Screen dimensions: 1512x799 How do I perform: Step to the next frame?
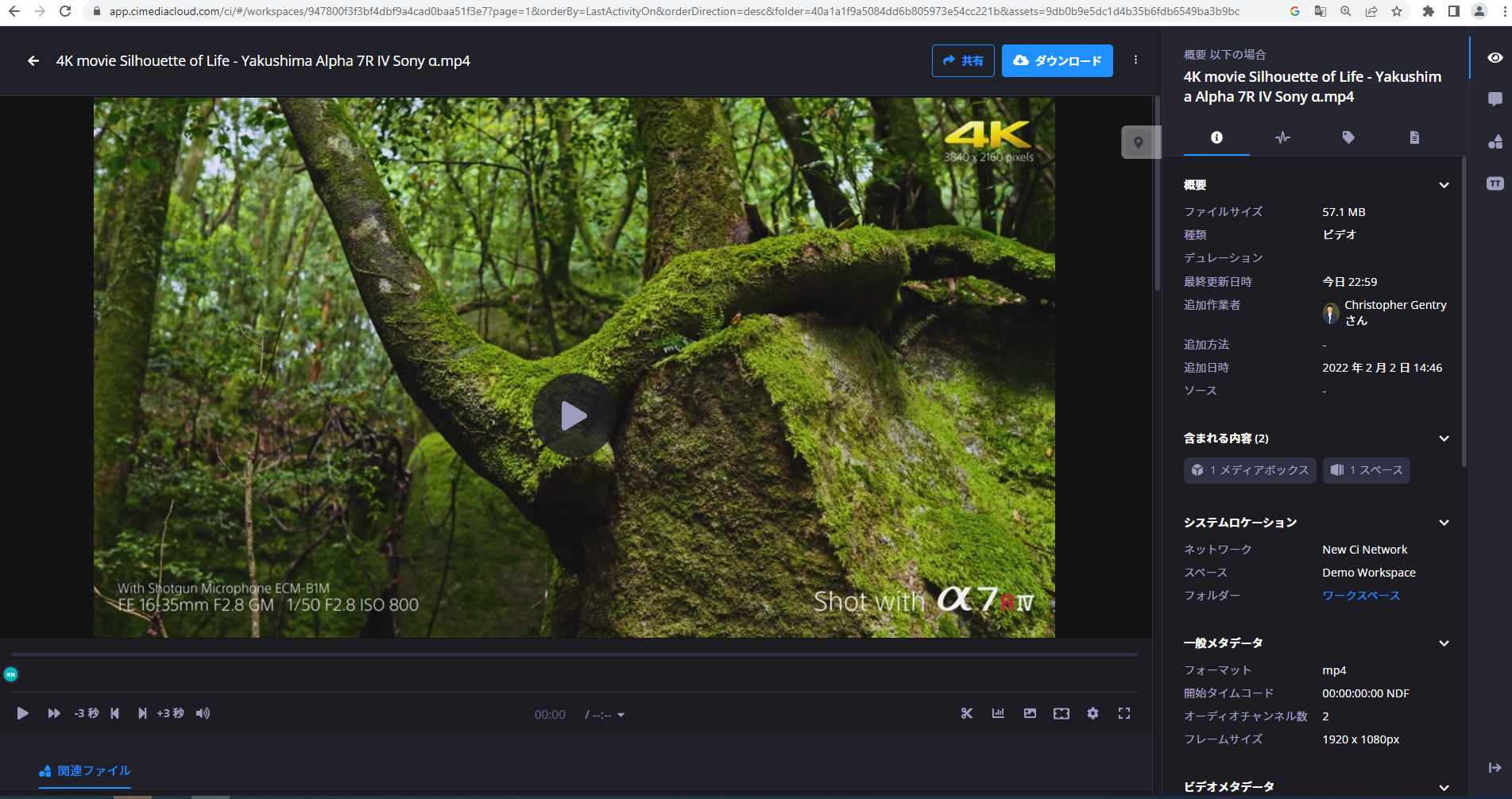(142, 713)
